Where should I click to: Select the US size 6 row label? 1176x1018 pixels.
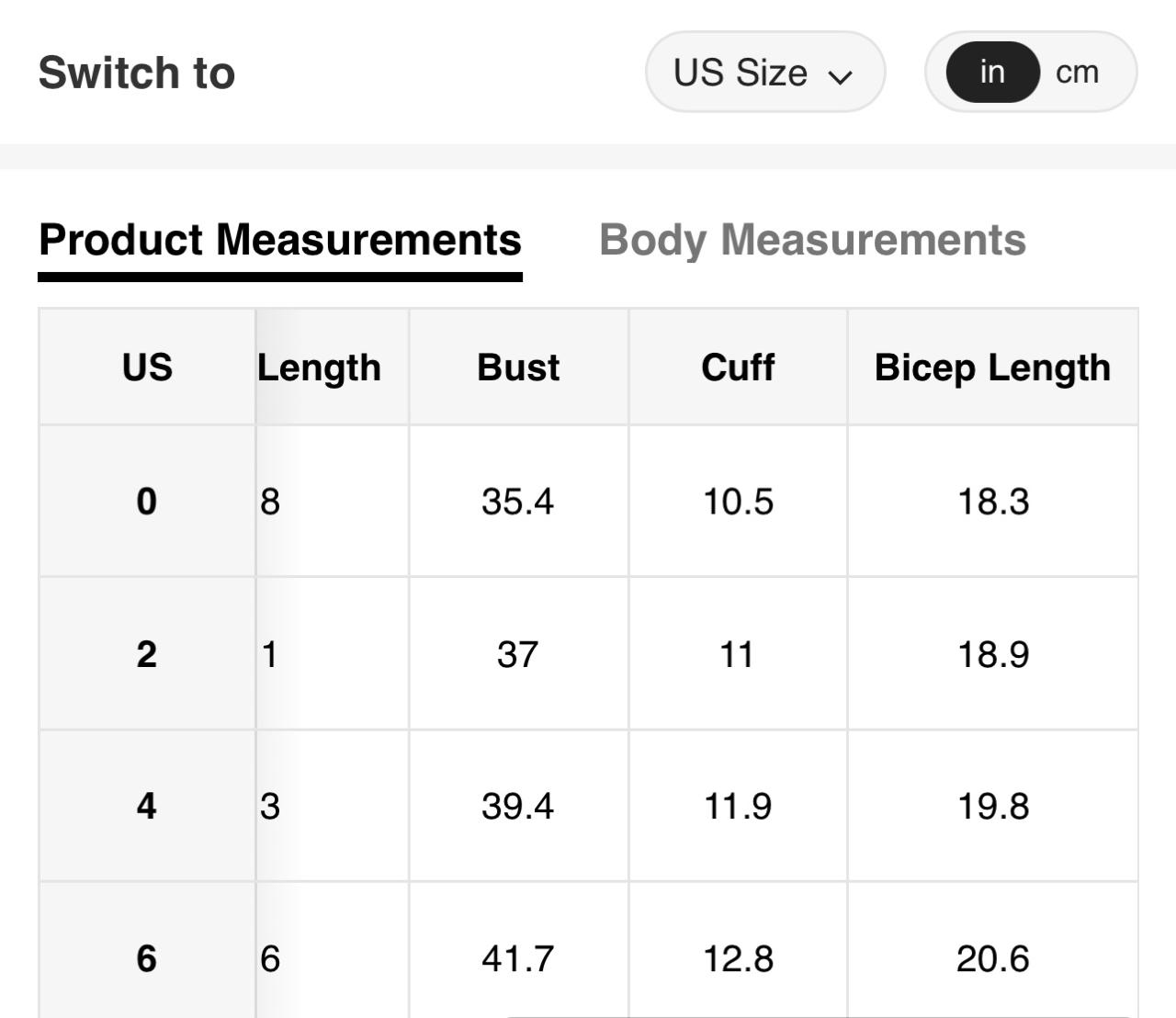tap(147, 958)
